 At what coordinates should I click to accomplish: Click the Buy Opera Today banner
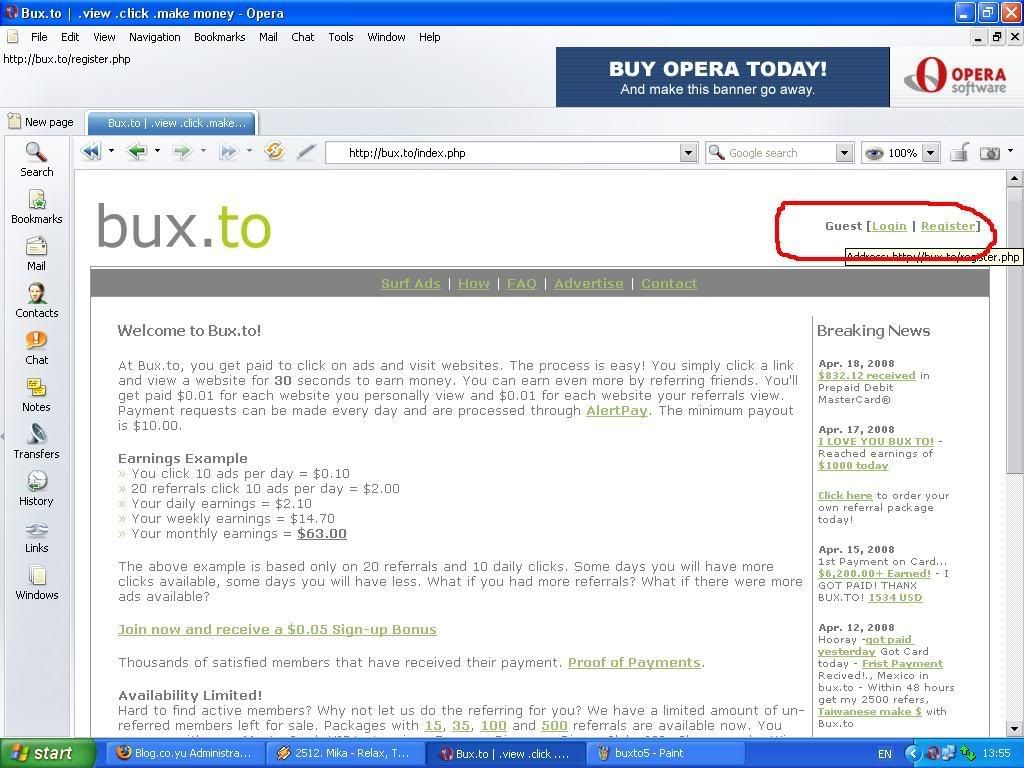pos(722,77)
